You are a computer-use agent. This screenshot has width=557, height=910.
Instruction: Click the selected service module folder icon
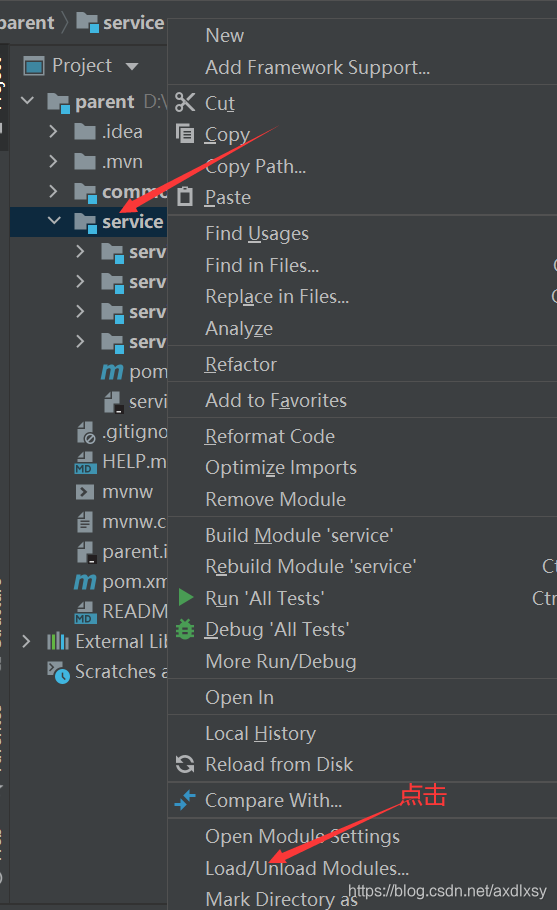coord(85,222)
